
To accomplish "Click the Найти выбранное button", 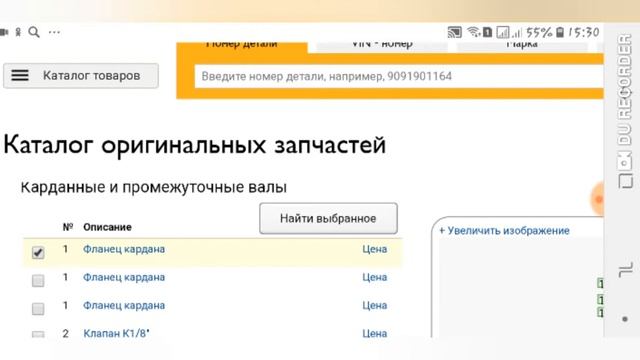I will click(x=328, y=218).
